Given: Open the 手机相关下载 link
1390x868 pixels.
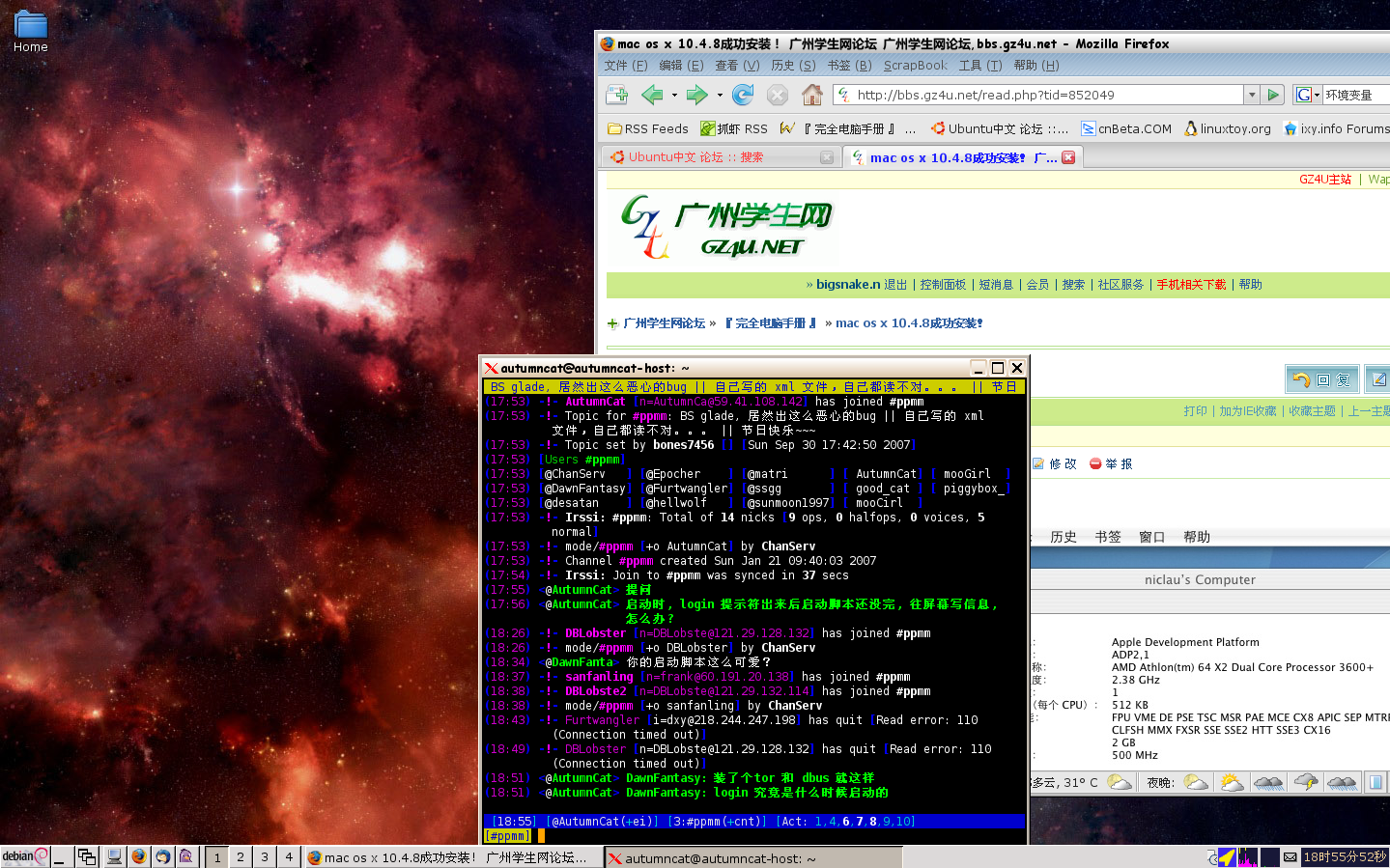Looking at the screenshot, I should click(1191, 285).
